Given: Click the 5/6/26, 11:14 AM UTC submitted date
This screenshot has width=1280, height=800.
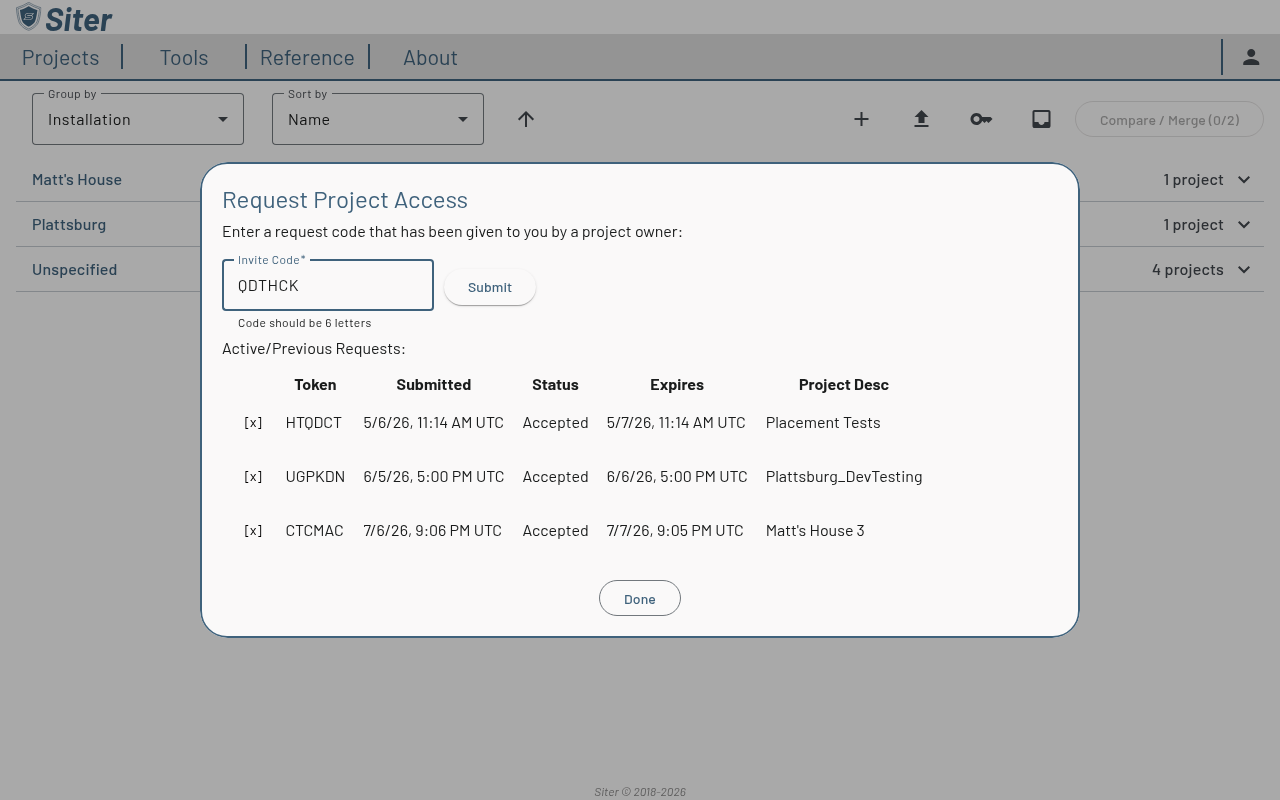Looking at the screenshot, I should 433,422.
